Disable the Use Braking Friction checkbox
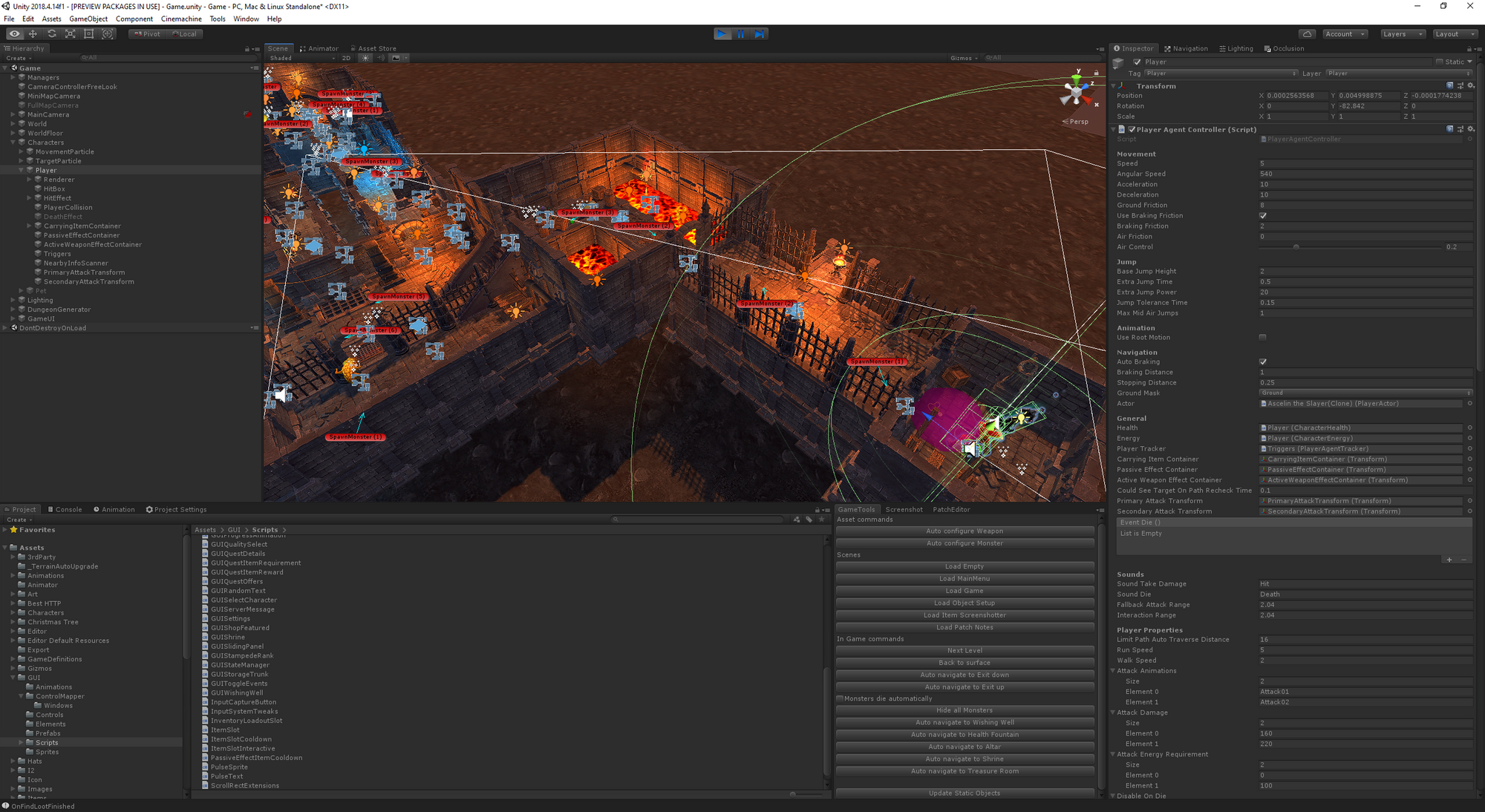Viewport: 1485px width, 812px height. click(x=1263, y=215)
